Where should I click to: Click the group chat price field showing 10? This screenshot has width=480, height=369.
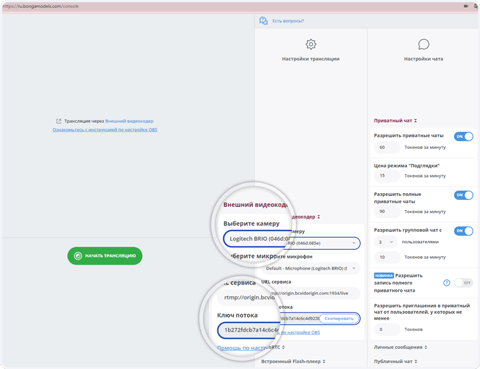point(387,257)
